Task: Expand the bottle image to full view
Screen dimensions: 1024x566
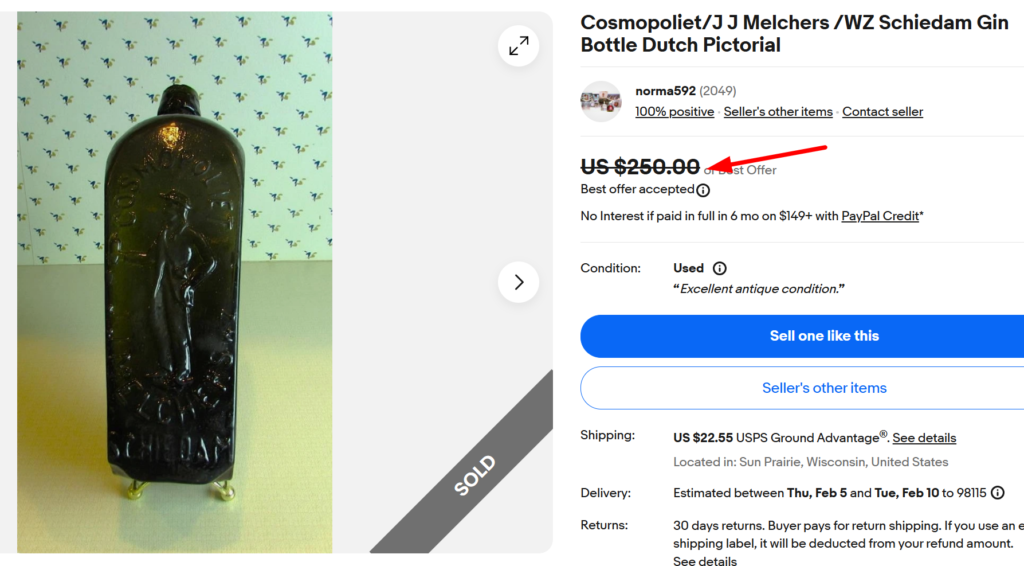Action: coord(518,46)
